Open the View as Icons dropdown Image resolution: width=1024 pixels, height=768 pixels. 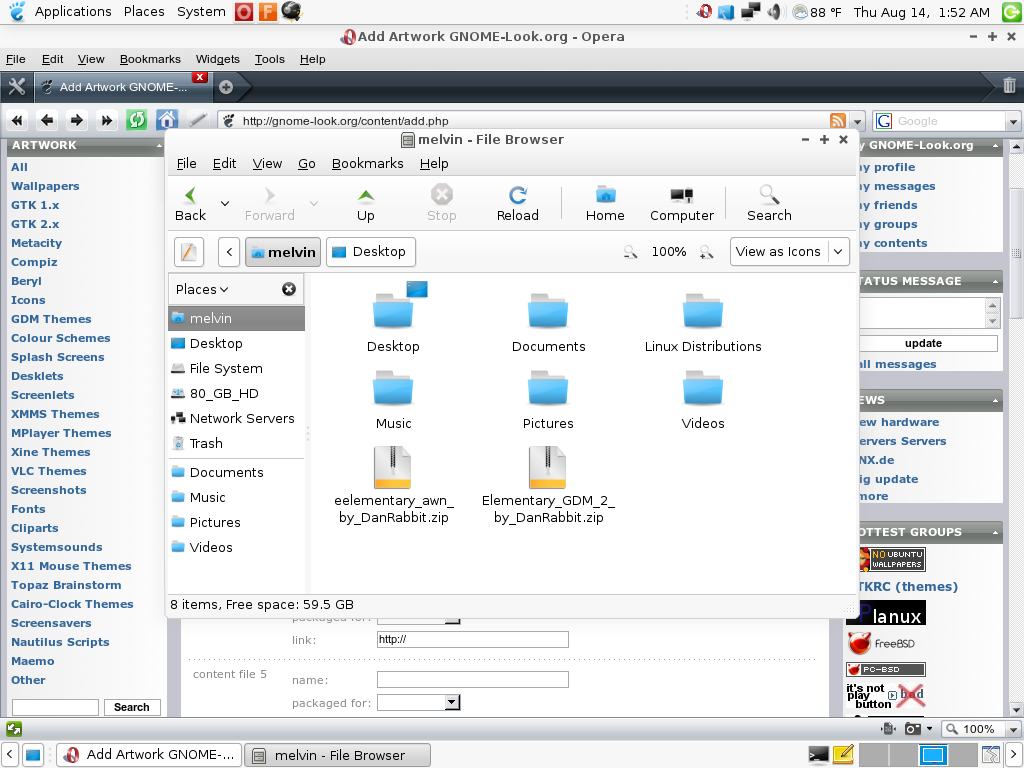point(790,252)
